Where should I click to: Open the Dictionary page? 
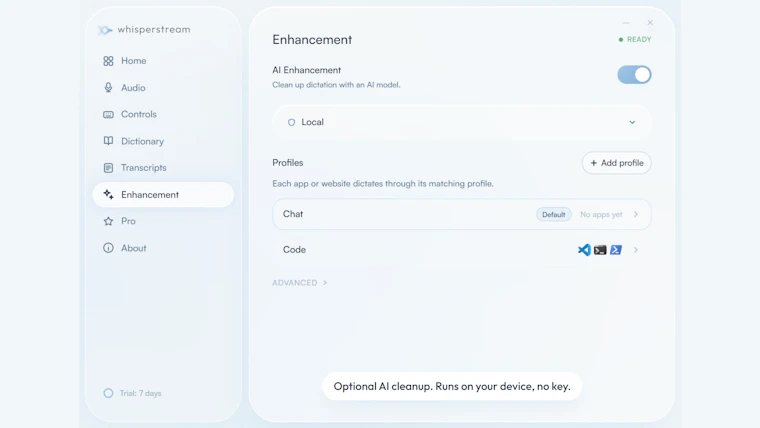tap(163, 141)
